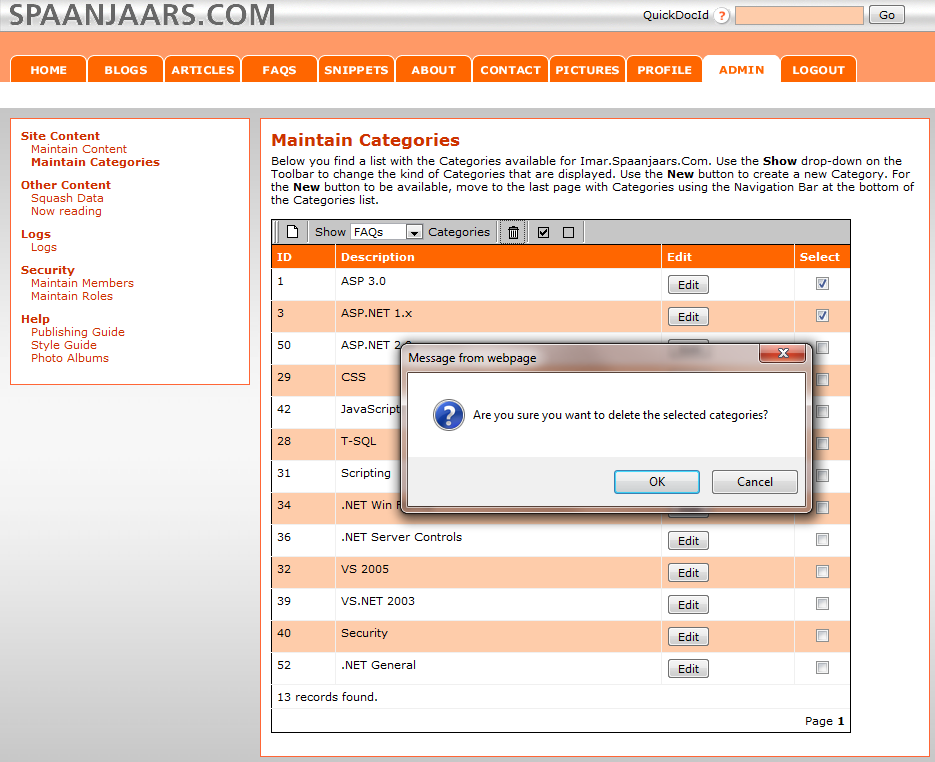This screenshot has height=762, width=935.
Task: Open Maintain Members in the sidebar
Action: [x=82, y=283]
